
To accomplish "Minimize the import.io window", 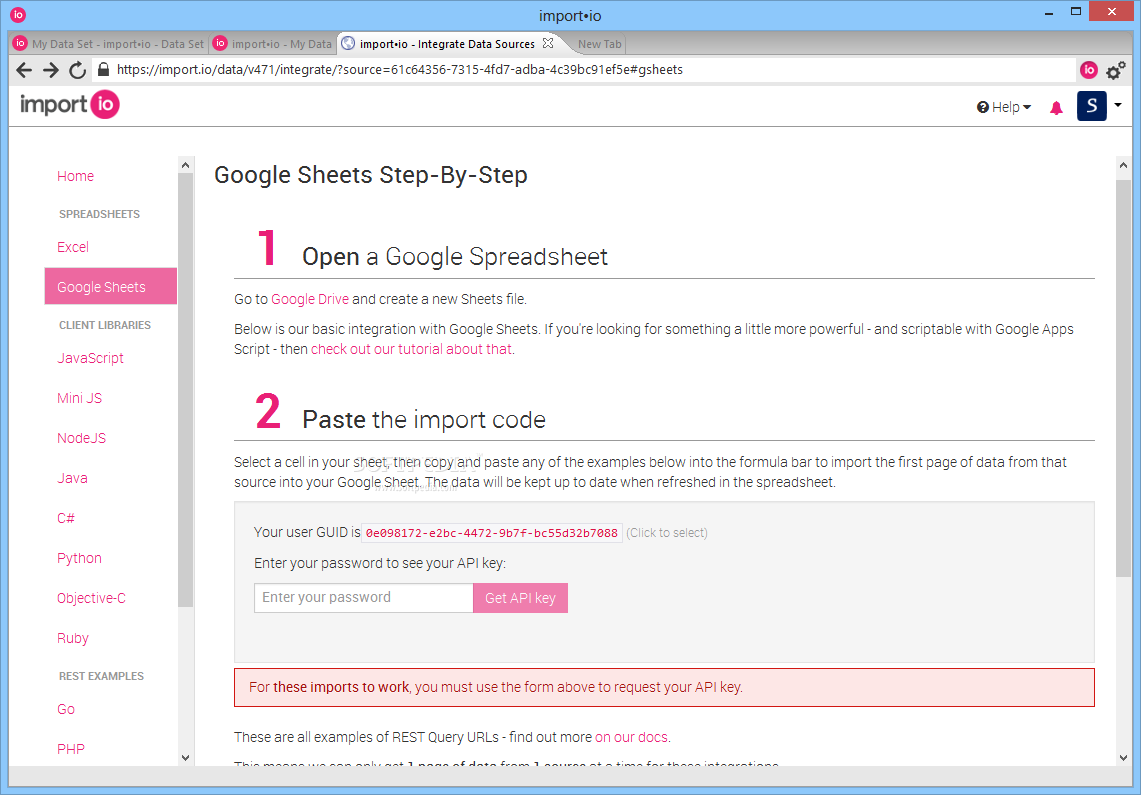I will 1049,13.
